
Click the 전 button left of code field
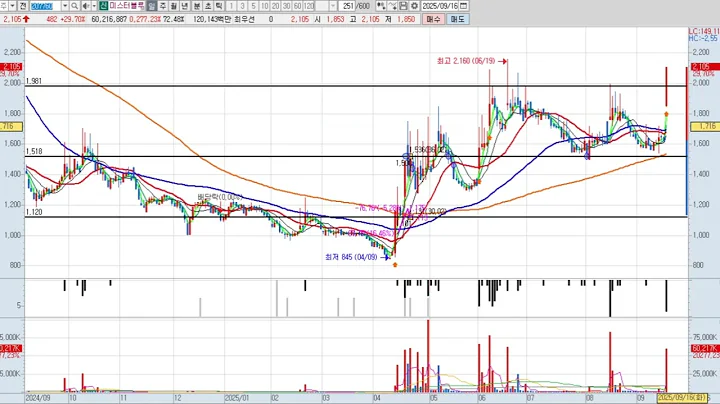[x=23, y=6]
